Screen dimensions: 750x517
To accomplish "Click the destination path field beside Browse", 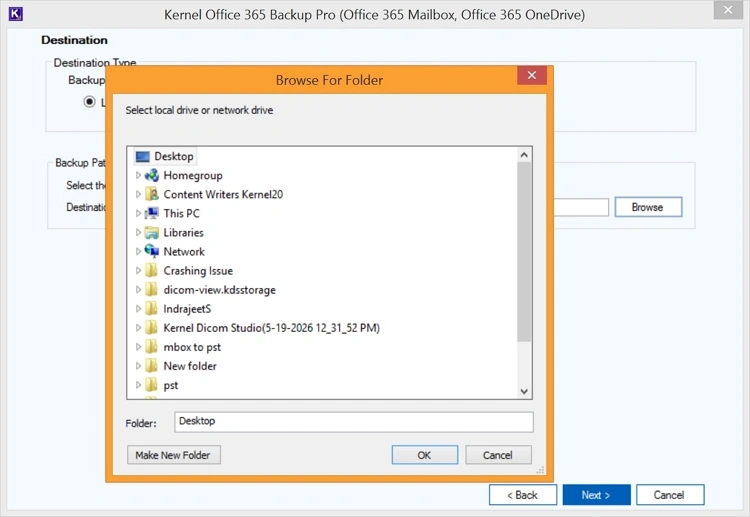I will (581, 207).
